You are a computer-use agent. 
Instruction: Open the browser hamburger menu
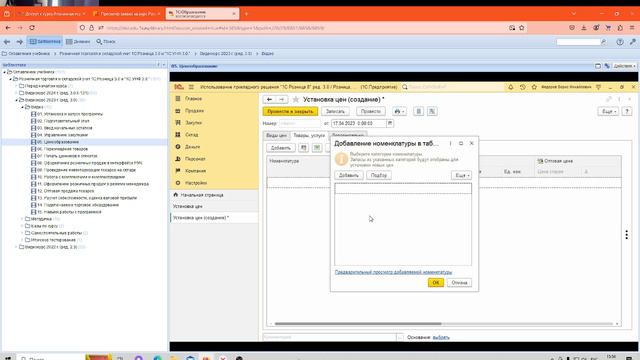(x=632, y=28)
